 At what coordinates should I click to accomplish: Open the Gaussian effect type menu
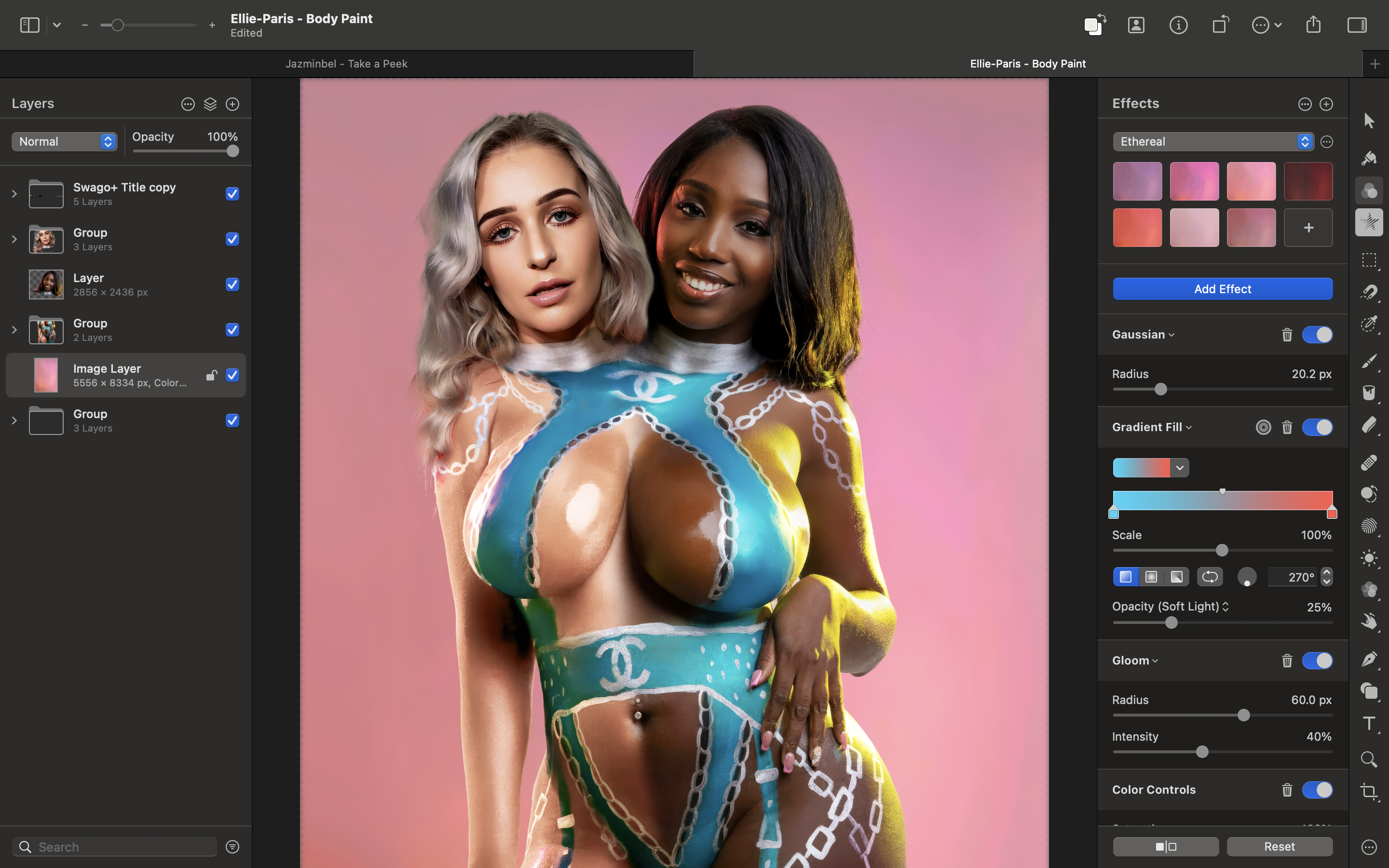1144,335
